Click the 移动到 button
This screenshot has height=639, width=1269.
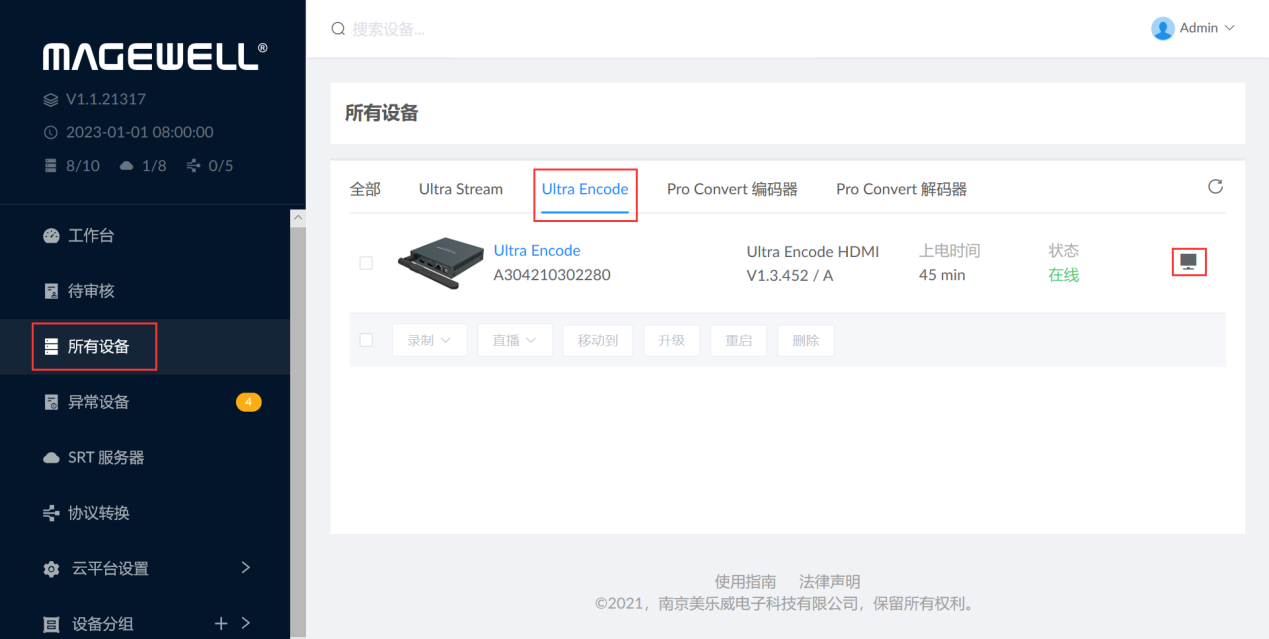tap(598, 340)
